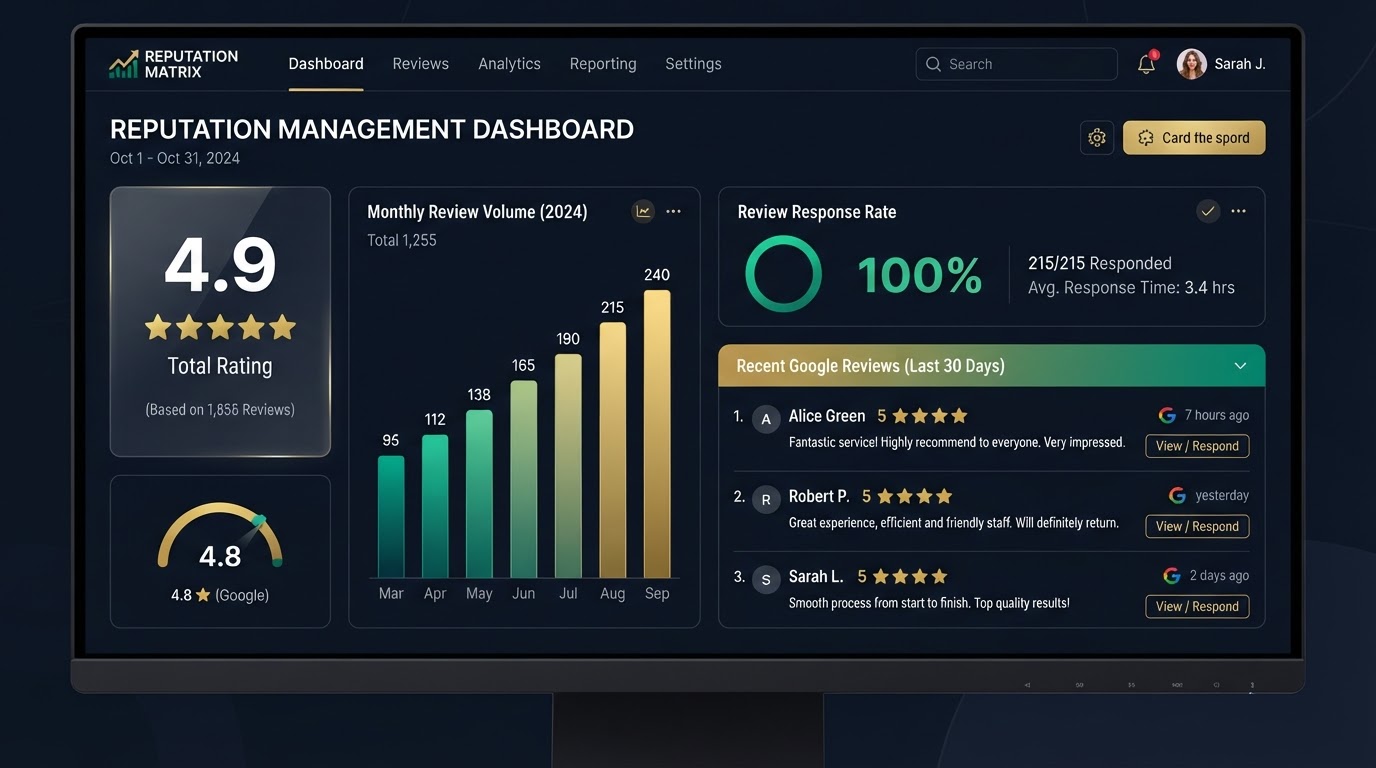
Task: Select the Apr bar showing 112
Action: [x=435, y=506]
